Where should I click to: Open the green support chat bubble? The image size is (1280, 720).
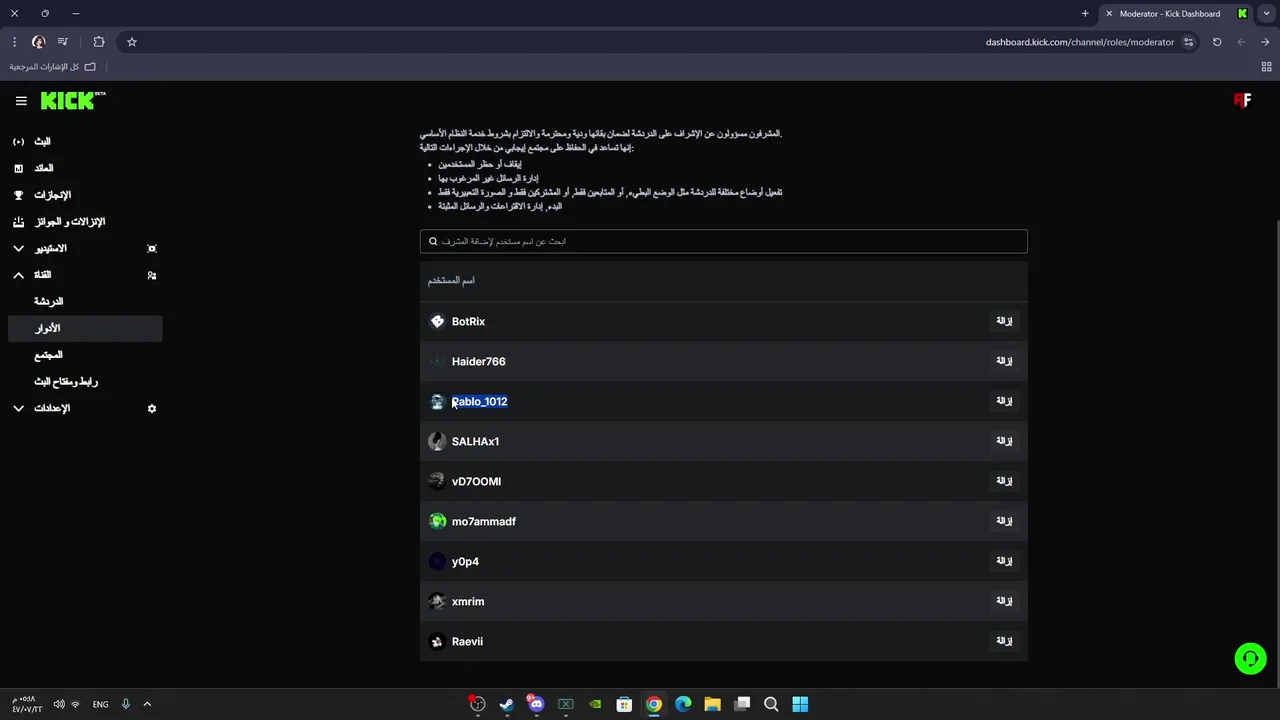tap(1250, 658)
